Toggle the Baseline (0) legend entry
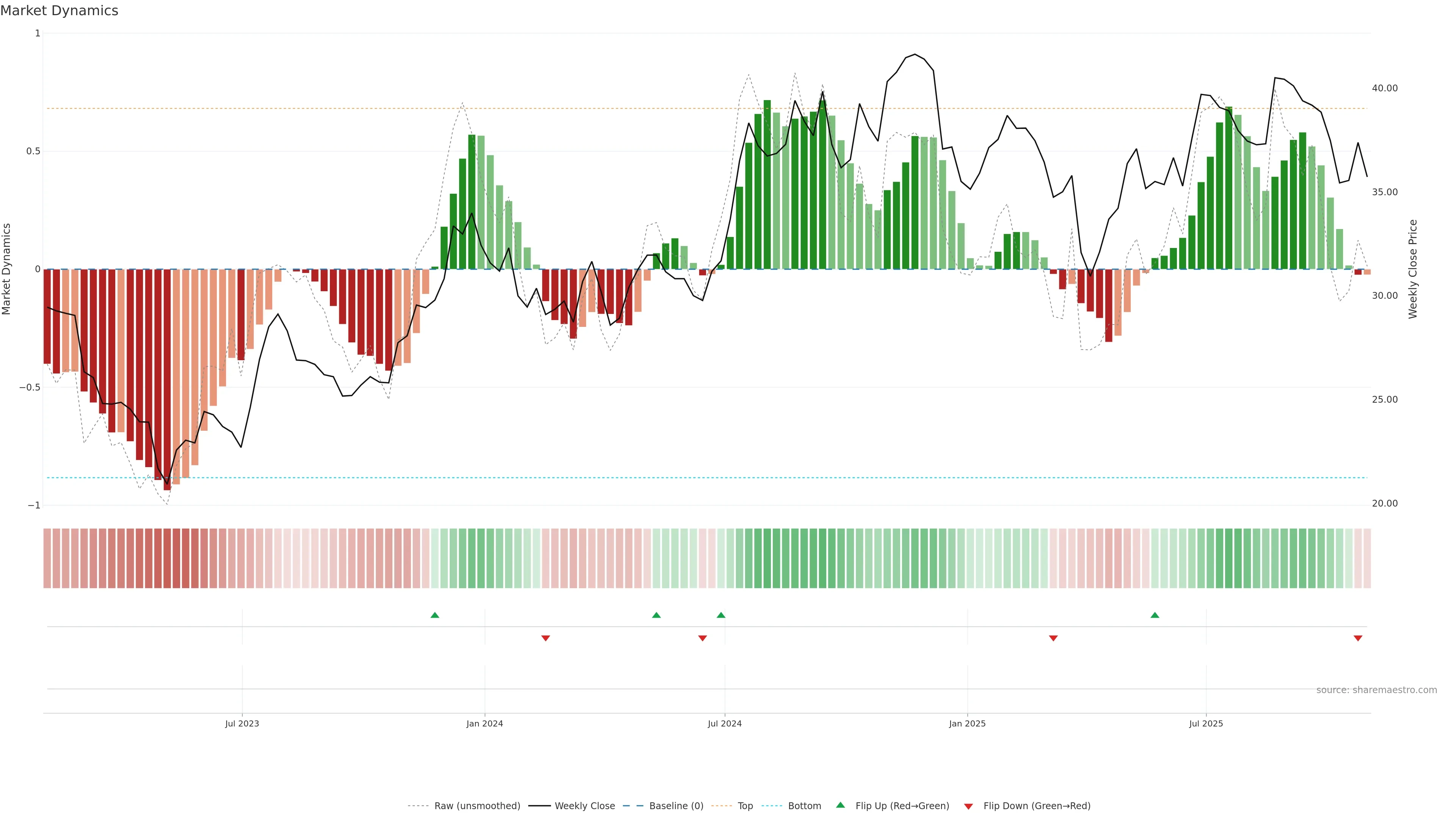The height and width of the screenshot is (819, 1456). (x=676, y=806)
